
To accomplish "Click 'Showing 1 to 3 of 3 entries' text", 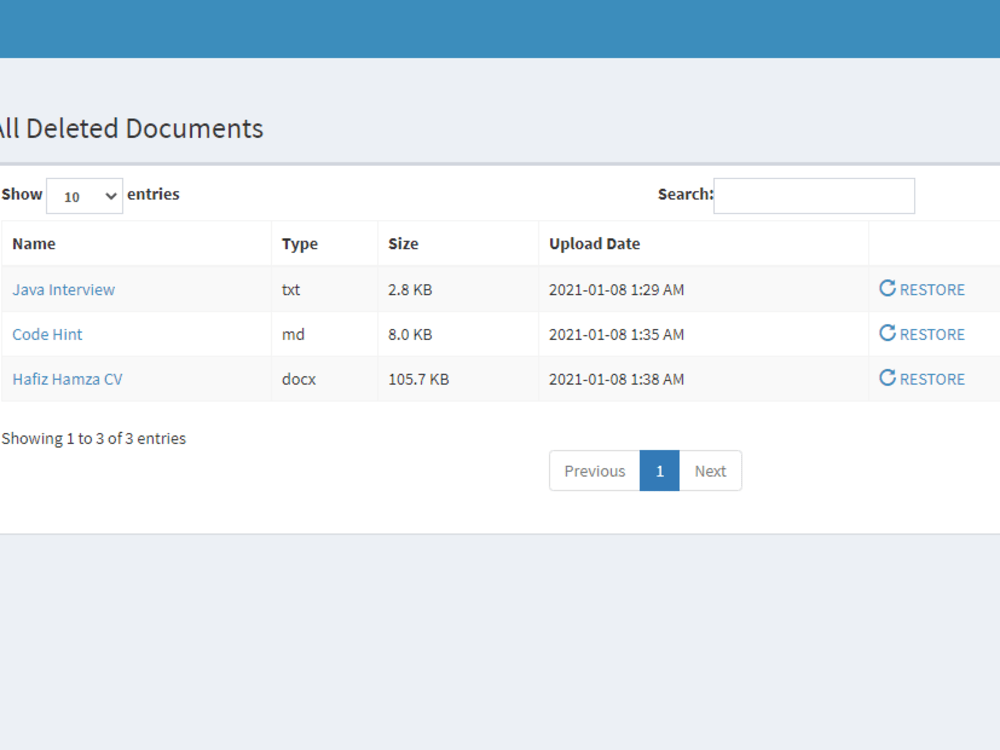I will point(93,438).
